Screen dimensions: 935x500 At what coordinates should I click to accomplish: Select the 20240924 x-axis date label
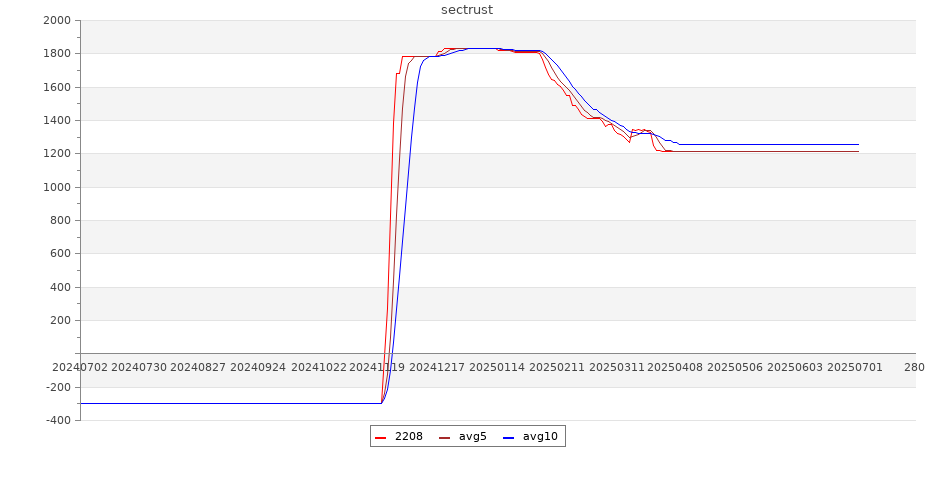tap(258, 367)
